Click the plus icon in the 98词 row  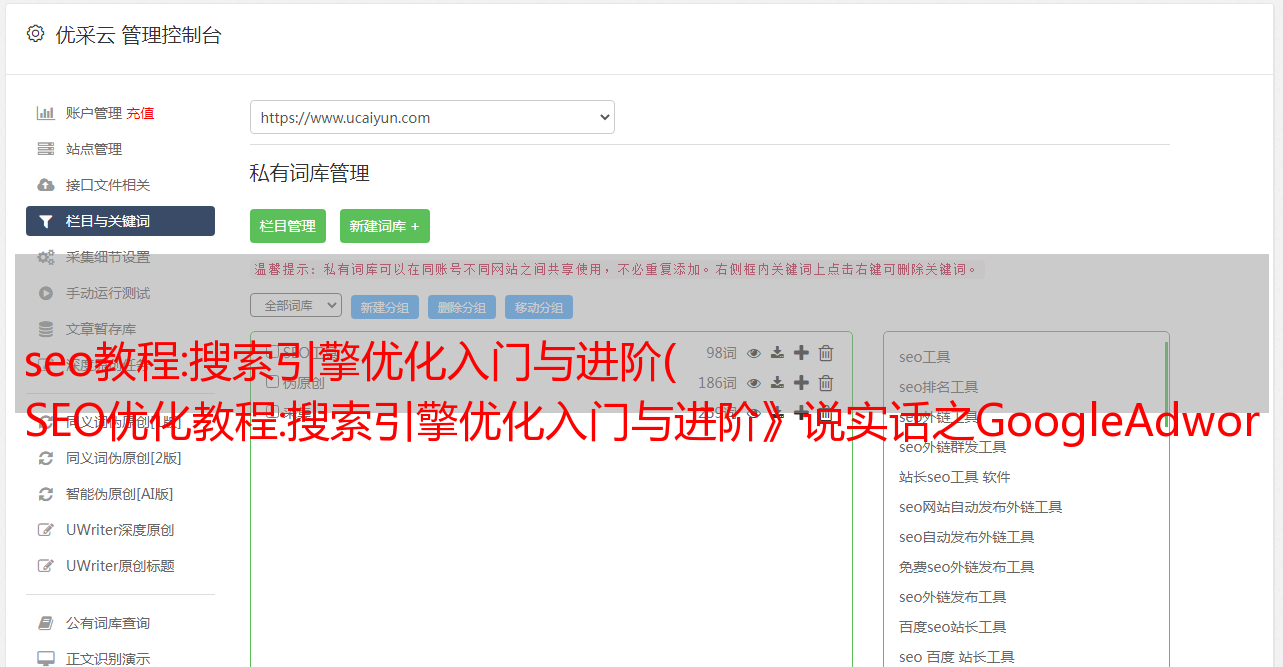pyautogui.click(x=801, y=353)
